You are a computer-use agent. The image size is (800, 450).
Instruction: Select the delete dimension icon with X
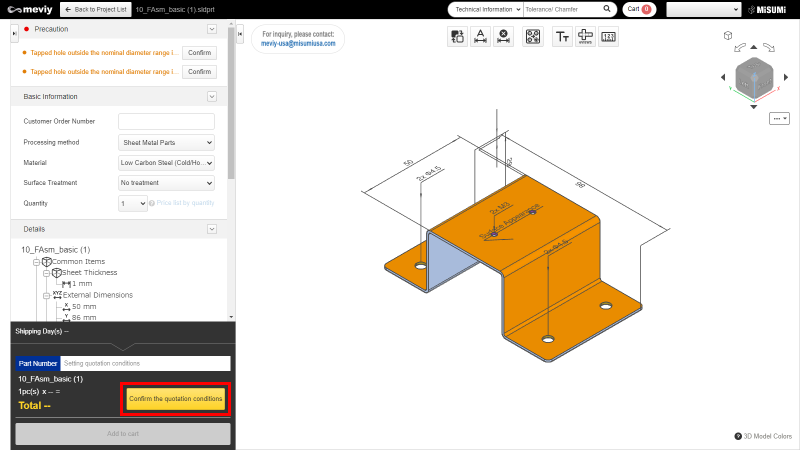pos(503,37)
